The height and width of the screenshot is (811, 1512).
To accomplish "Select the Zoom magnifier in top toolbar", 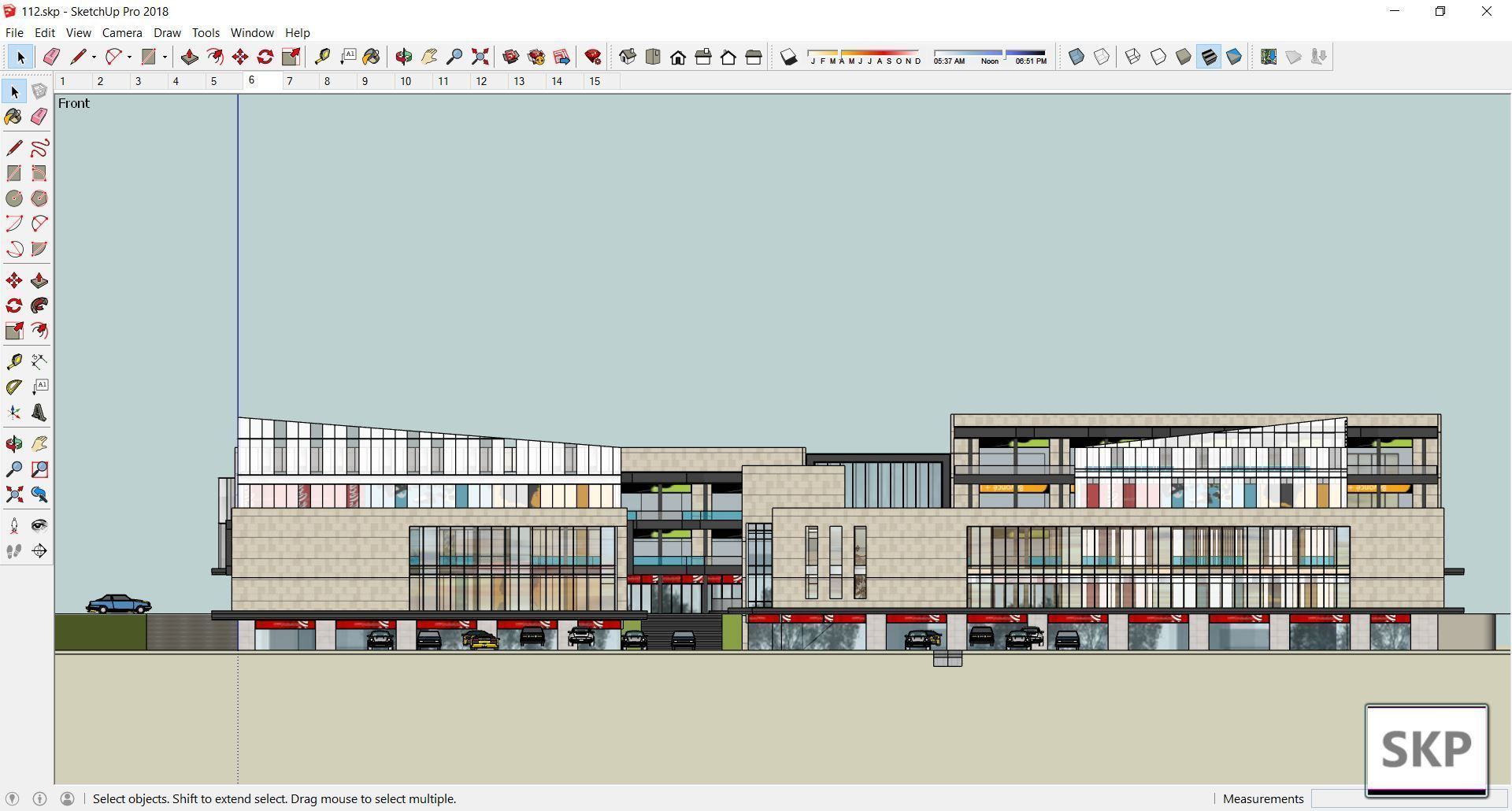I will [454, 57].
